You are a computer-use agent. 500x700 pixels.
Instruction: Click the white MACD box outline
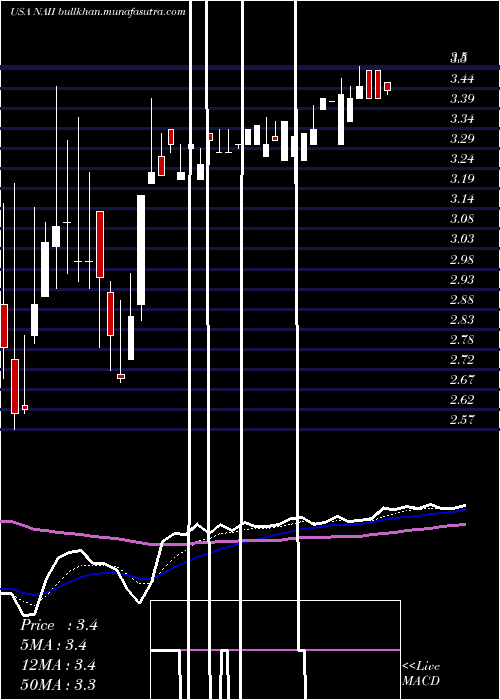[x=275, y=650]
